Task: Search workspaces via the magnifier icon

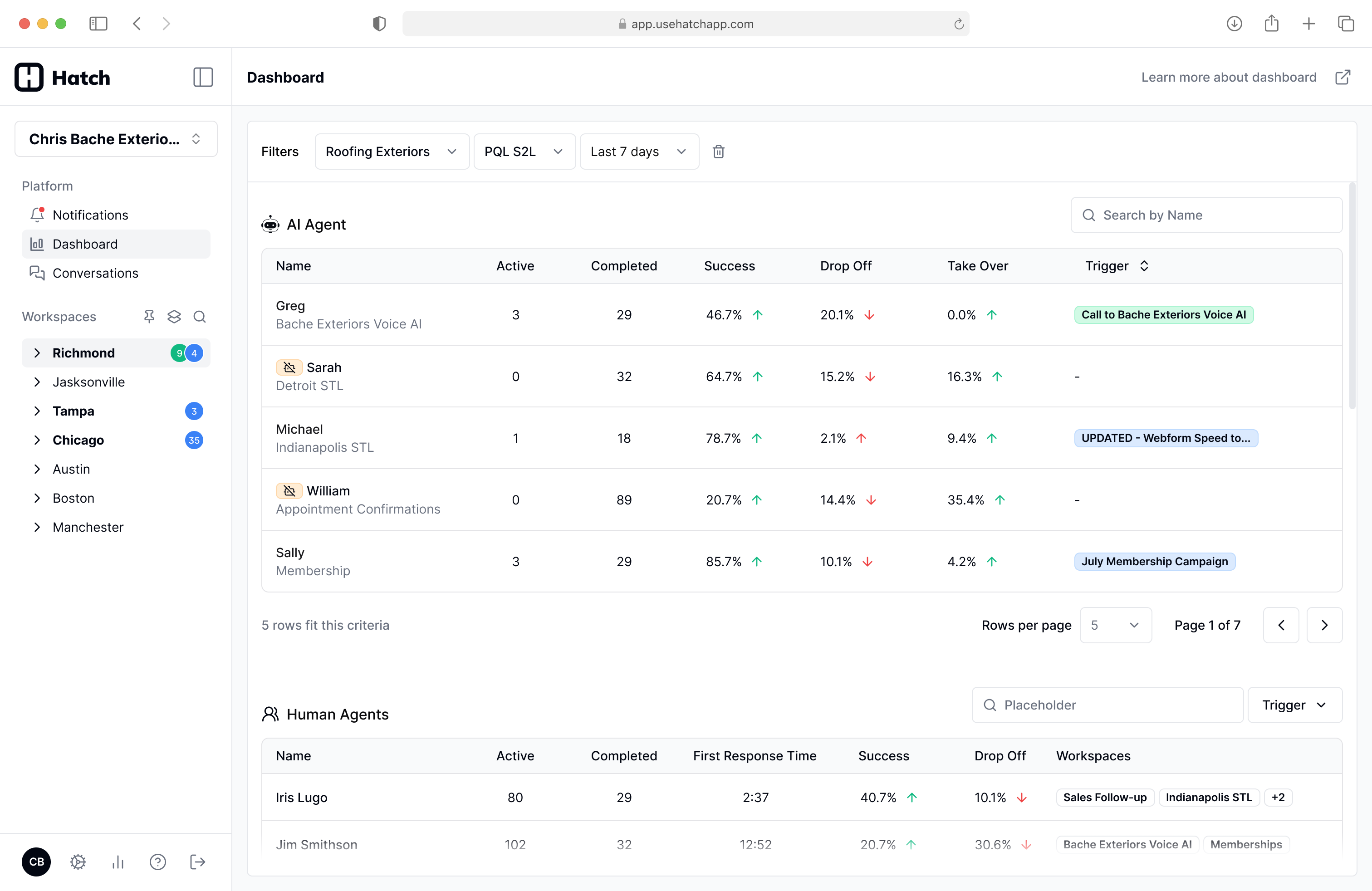Action: tap(200, 316)
